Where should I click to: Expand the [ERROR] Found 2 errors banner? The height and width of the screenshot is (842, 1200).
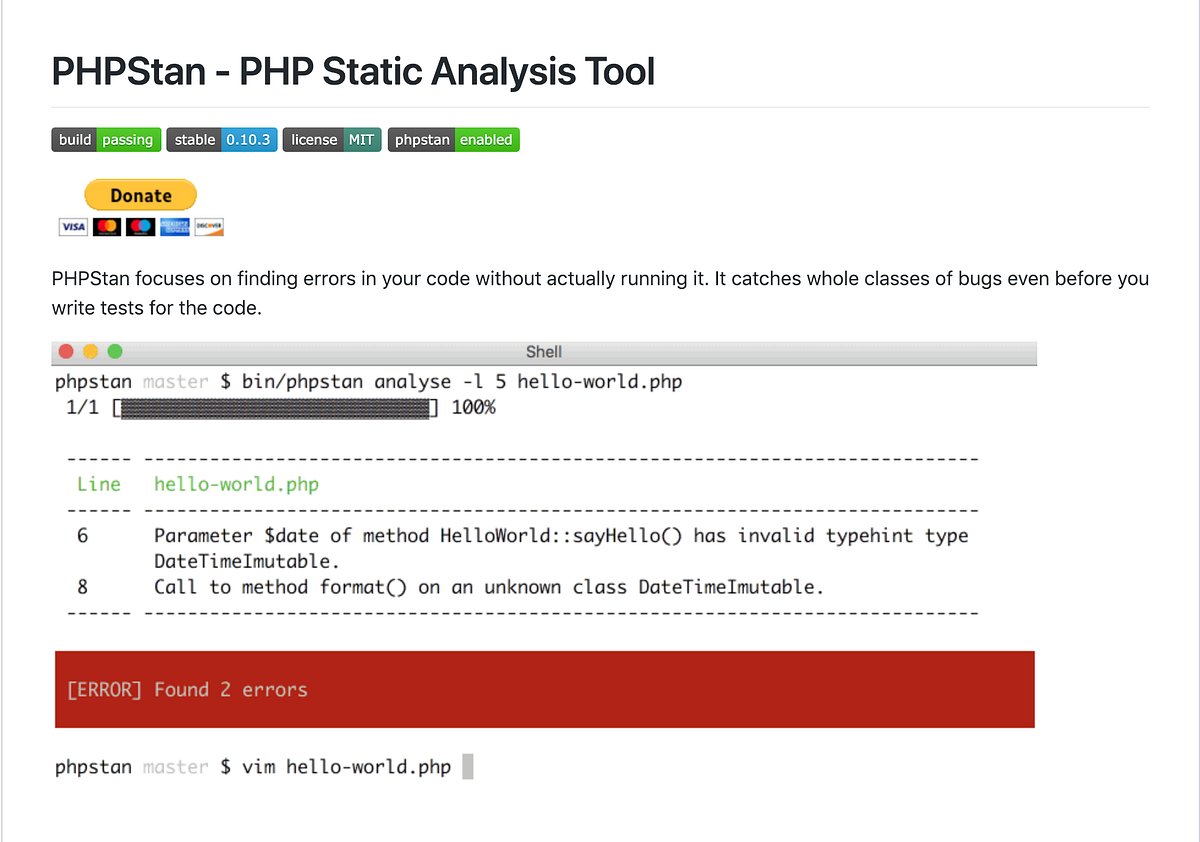pos(543,689)
